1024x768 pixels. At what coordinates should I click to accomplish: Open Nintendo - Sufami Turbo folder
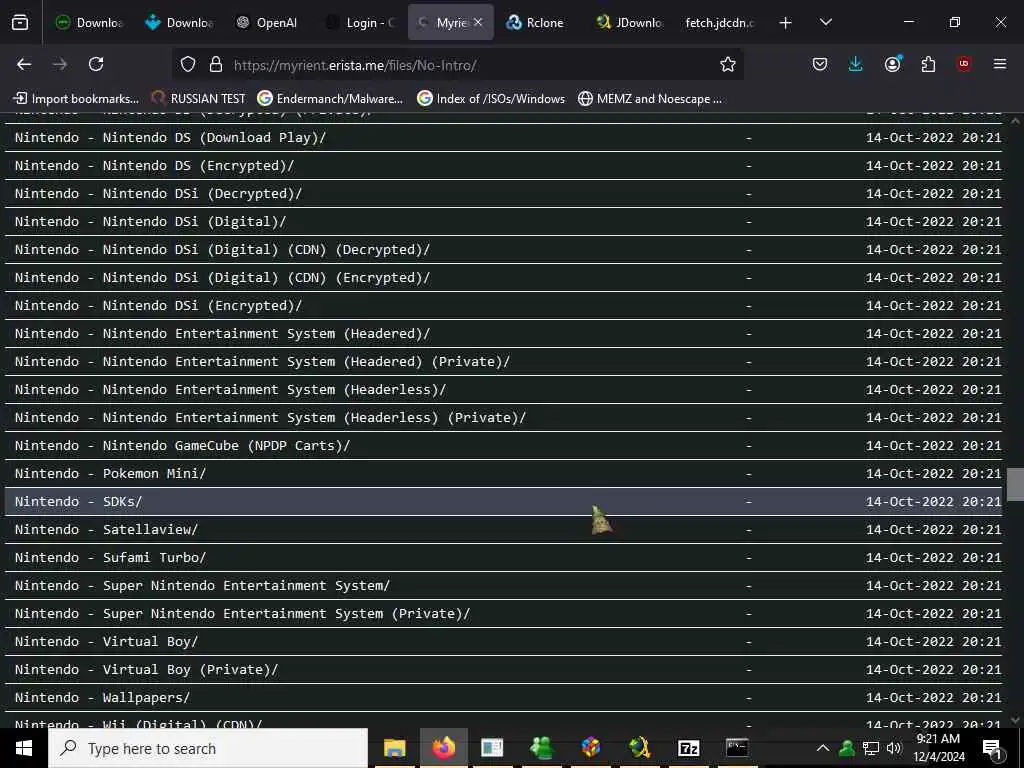(x=110, y=558)
